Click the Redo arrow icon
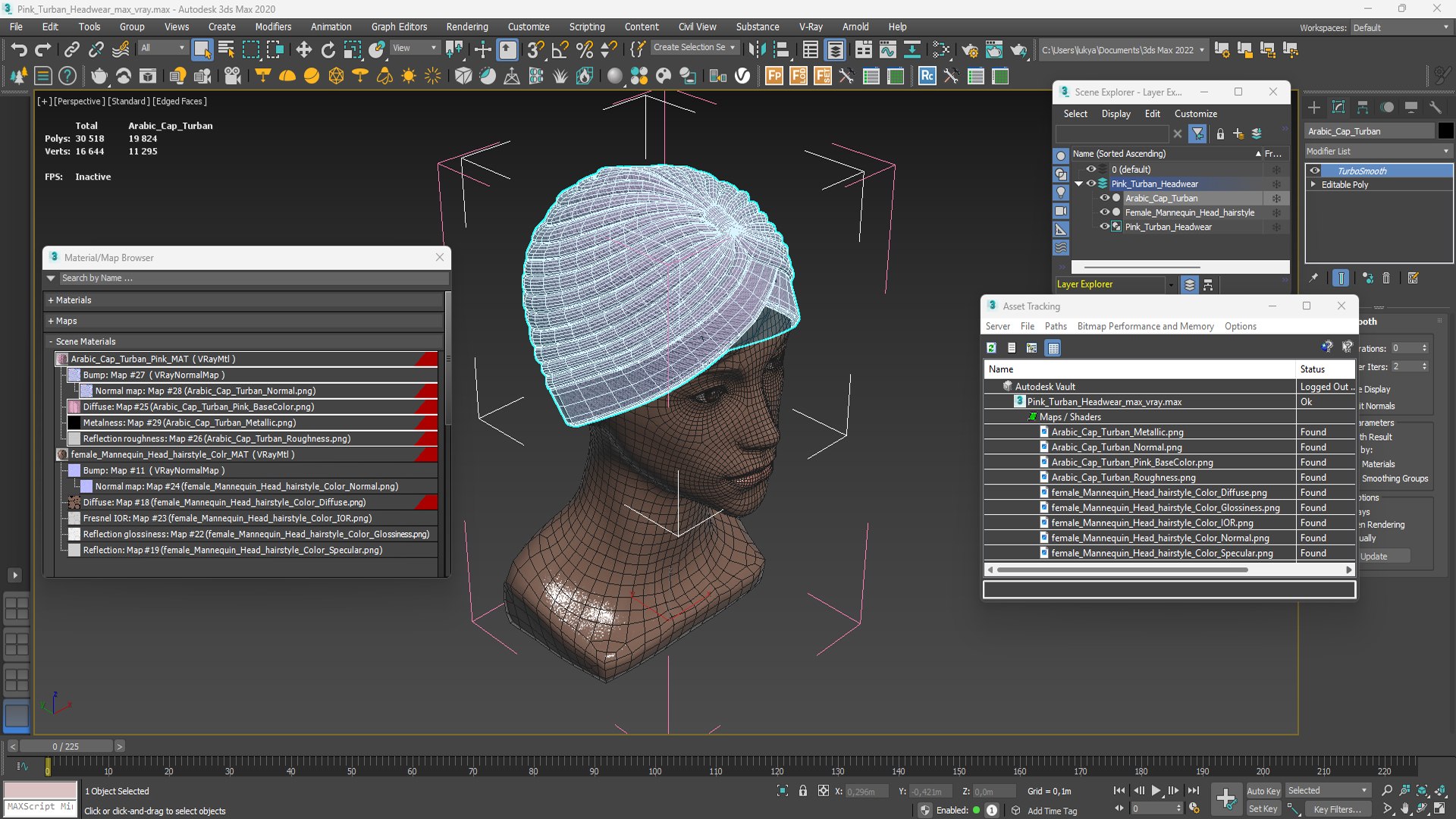Image resolution: width=1456 pixels, height=819 pixels. coord(43,50)
